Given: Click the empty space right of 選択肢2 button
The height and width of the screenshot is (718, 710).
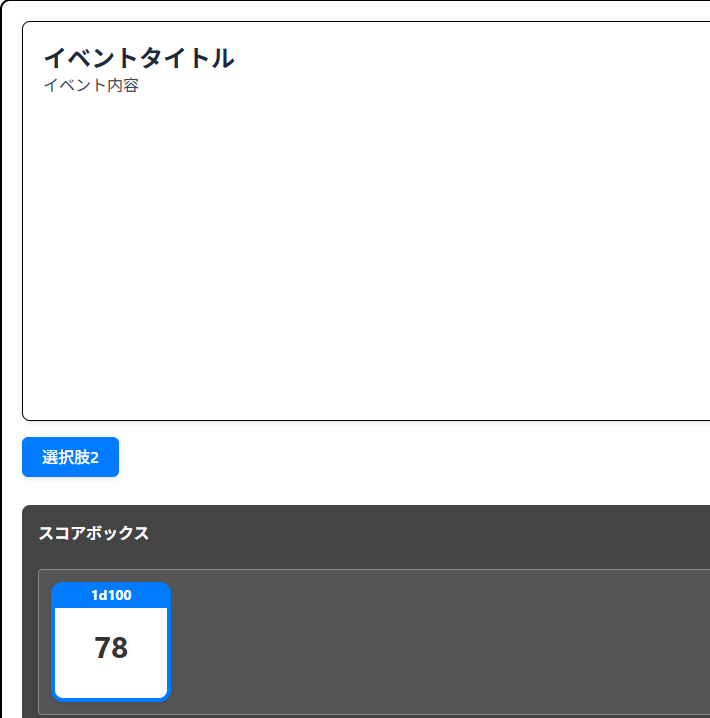Looking at the screenshot, I should click(x=400, y=457).
